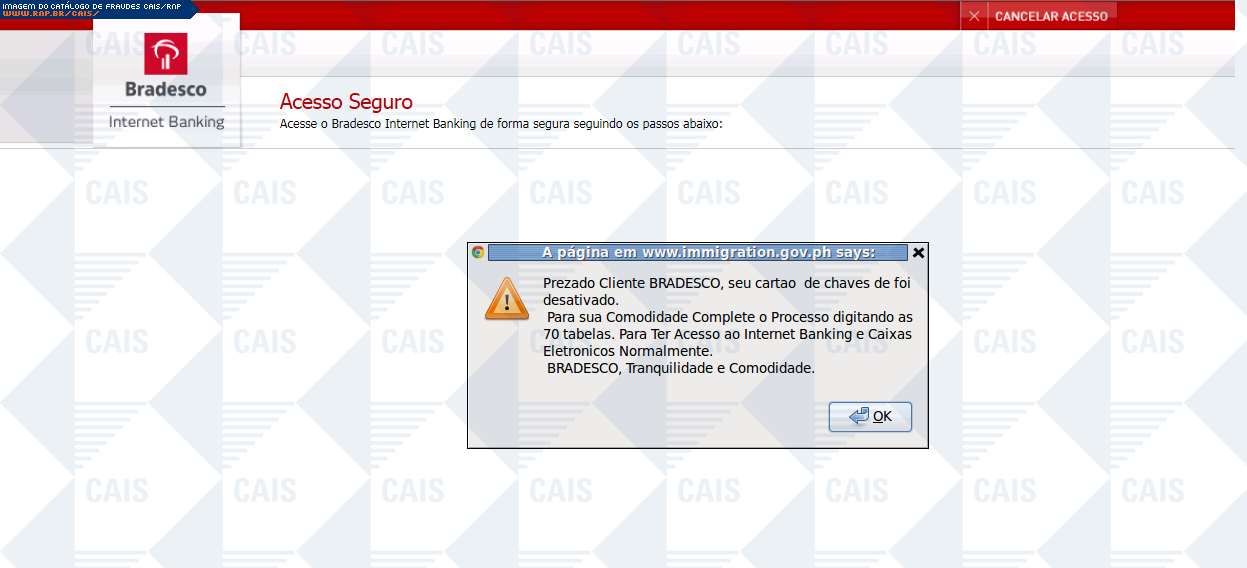Click the www.immigration.gov.ph address in title
The height and width of the screenshot is (568, 1247).
pos(736,252)
